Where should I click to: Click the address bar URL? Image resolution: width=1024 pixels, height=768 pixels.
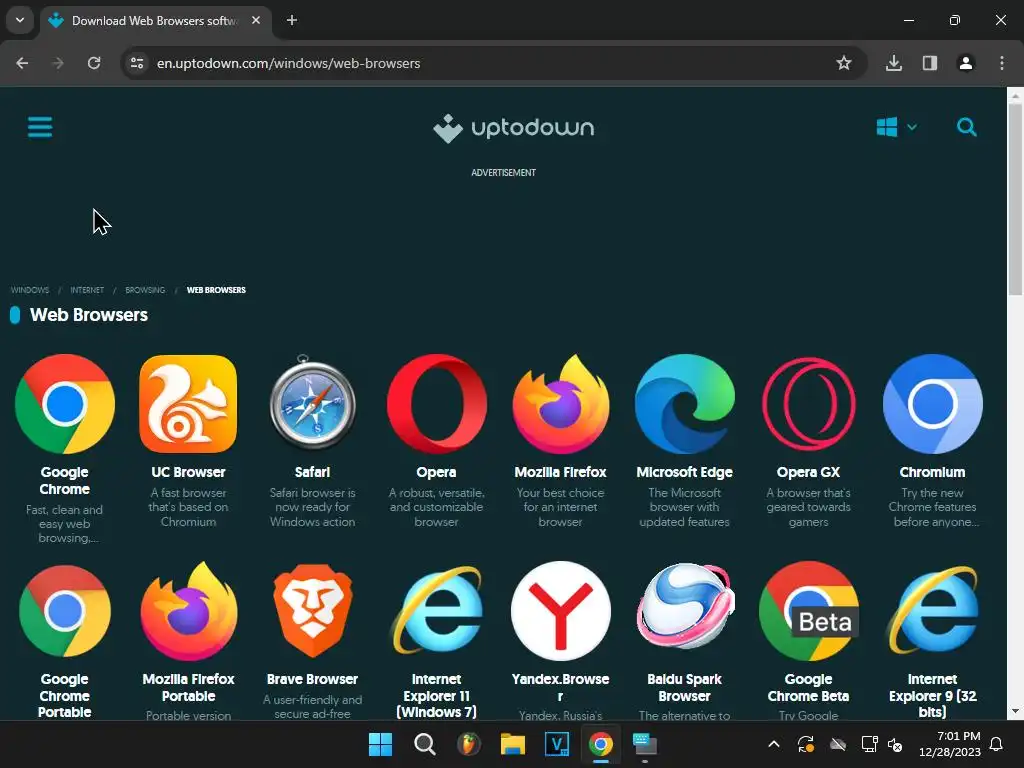click(288, 63)
